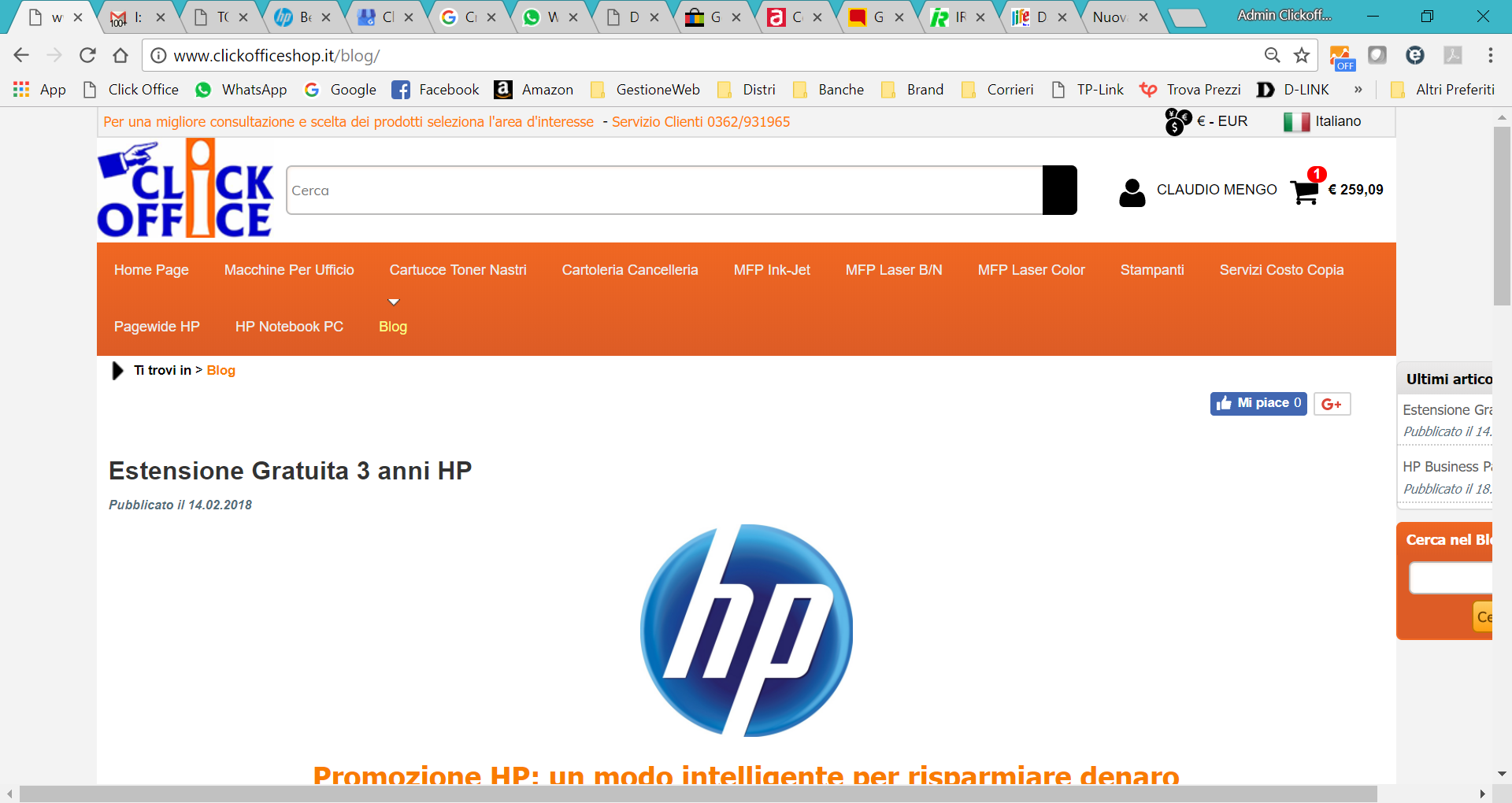Open the HP Notebook PC menu item

coord(289,327)
